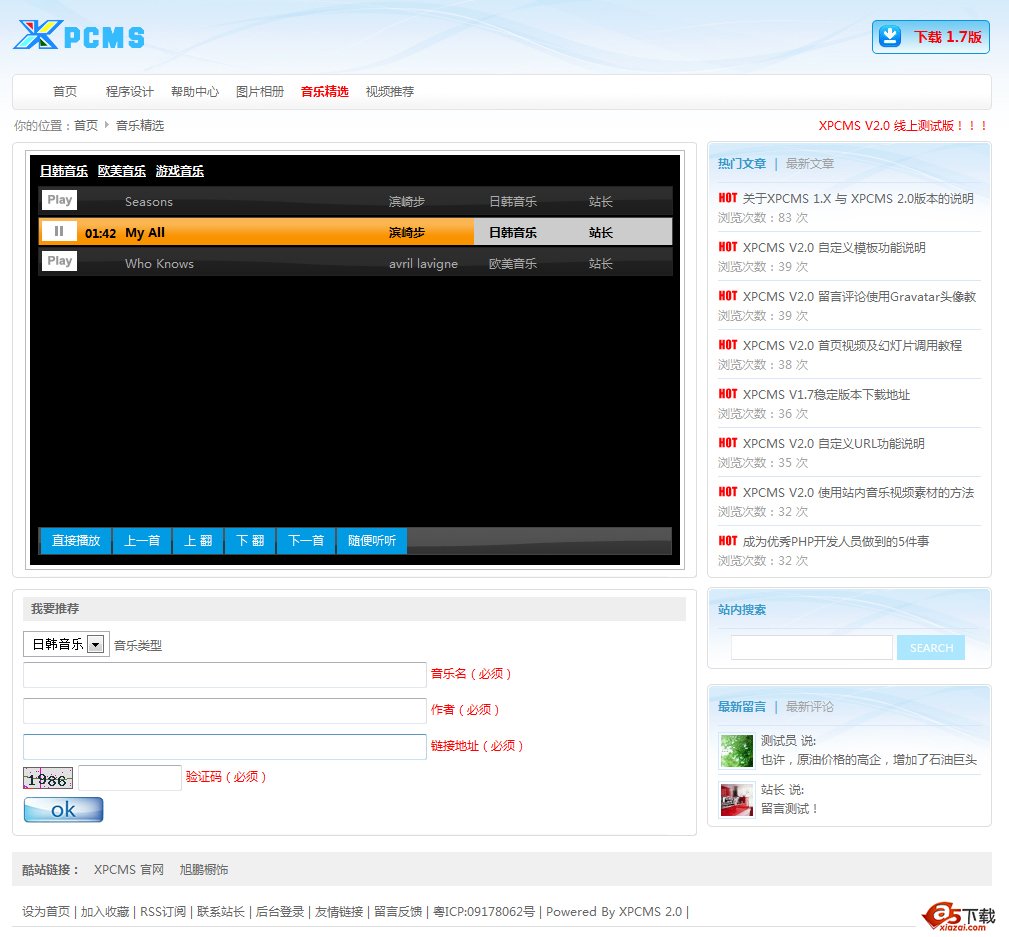Image resolution: width=1009 pixels, height=937 pixels.
Task: Click the 上一首 previous song button
Action: click(142, 541)
